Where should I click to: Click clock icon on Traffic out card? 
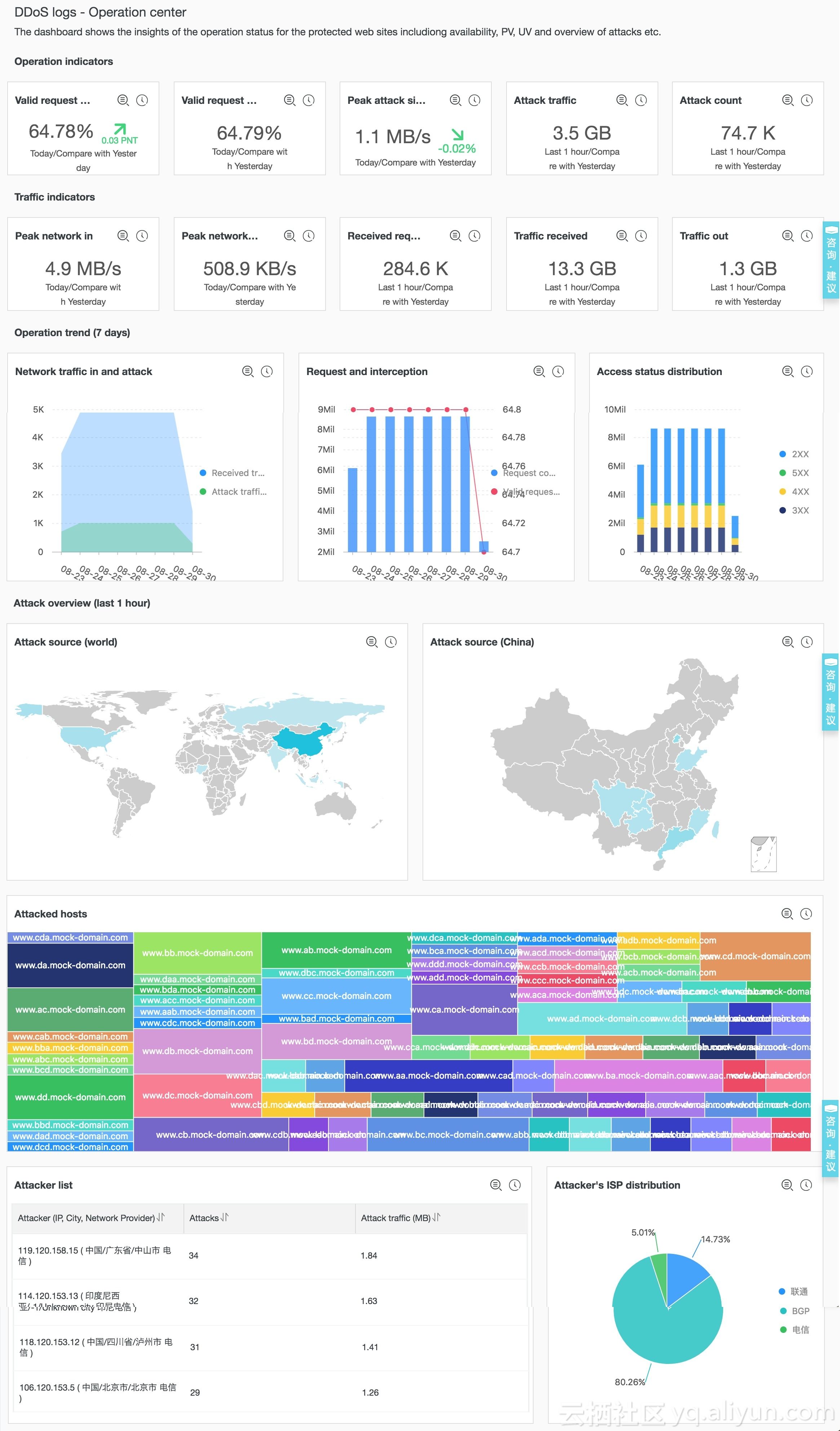pos(806,235)
